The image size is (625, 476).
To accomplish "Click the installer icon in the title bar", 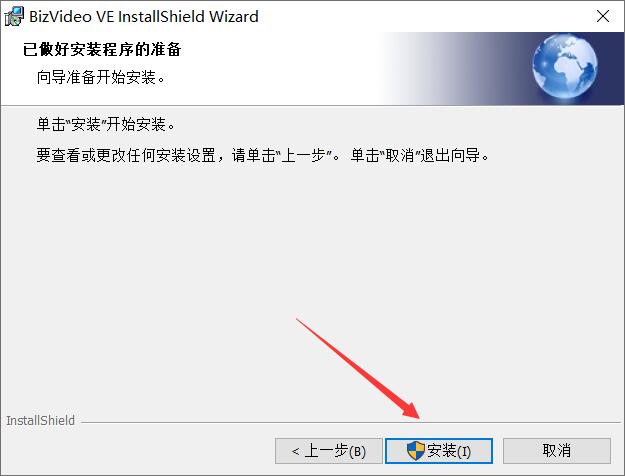I will pos(14,16).
